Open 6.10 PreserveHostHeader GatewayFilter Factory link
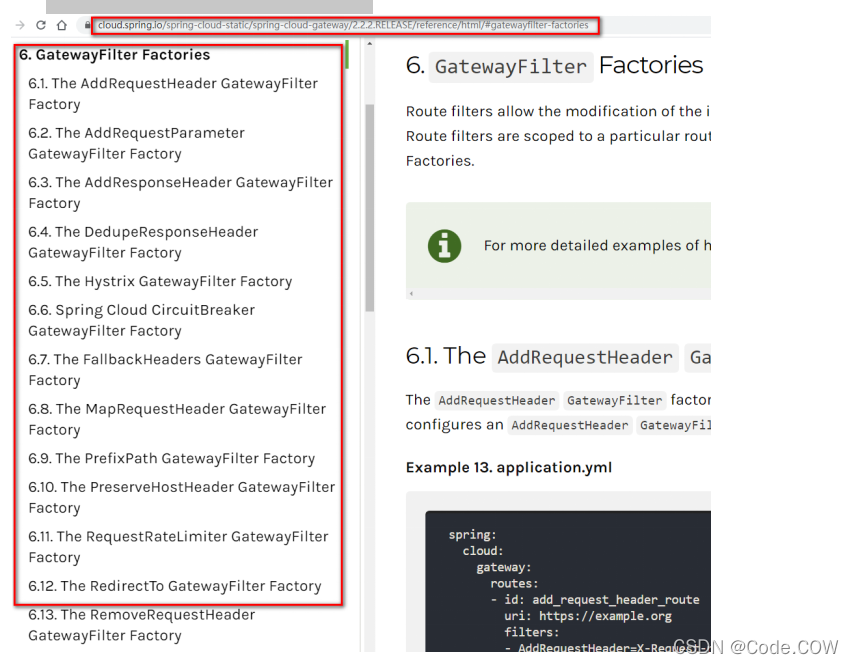Viewport: 854px width, 664px height. pyautogui.click(x=182, y=497)
